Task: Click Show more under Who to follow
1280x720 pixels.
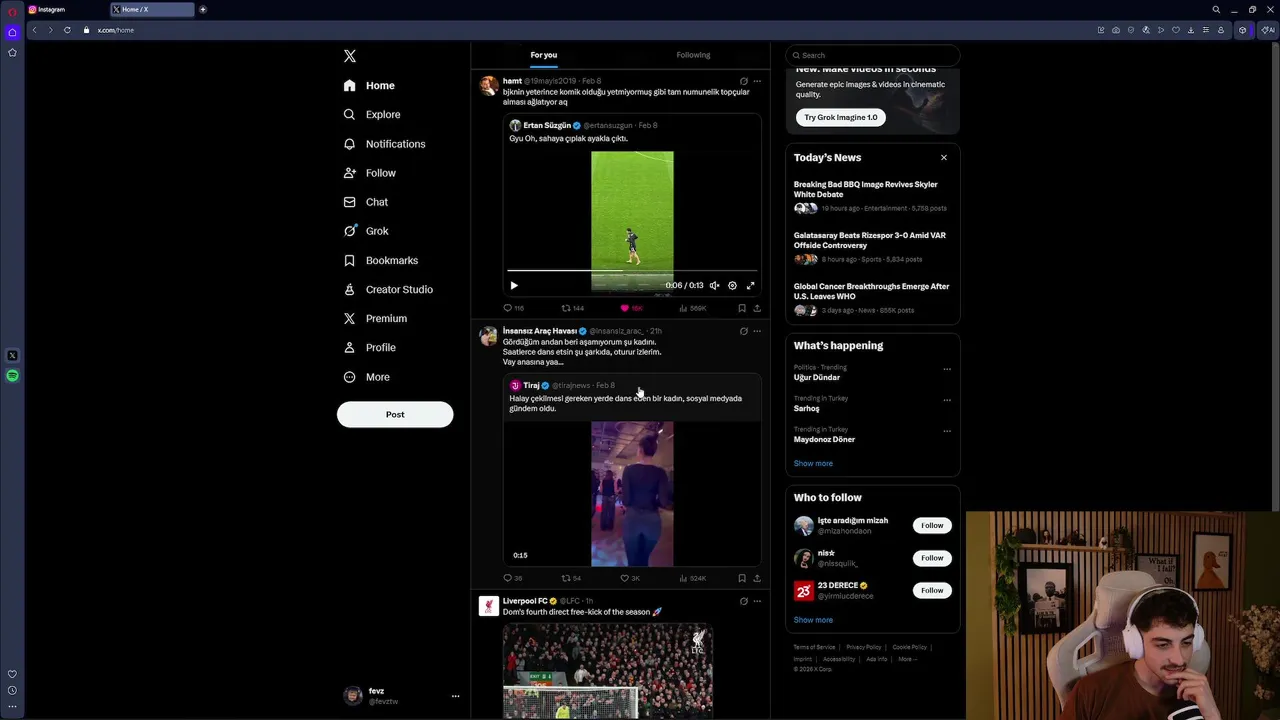Action: pyautogui.click(x=813, y=620)
